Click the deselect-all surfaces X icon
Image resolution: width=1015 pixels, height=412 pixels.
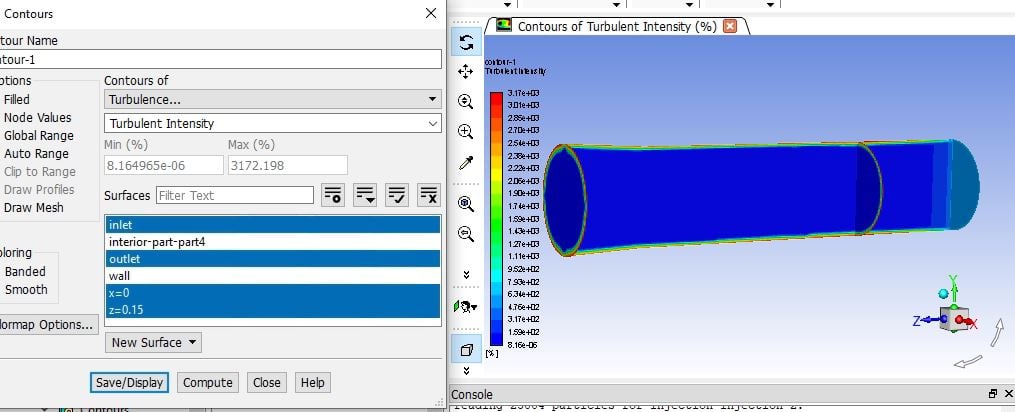pyautogui.click(x=429, y=195)
